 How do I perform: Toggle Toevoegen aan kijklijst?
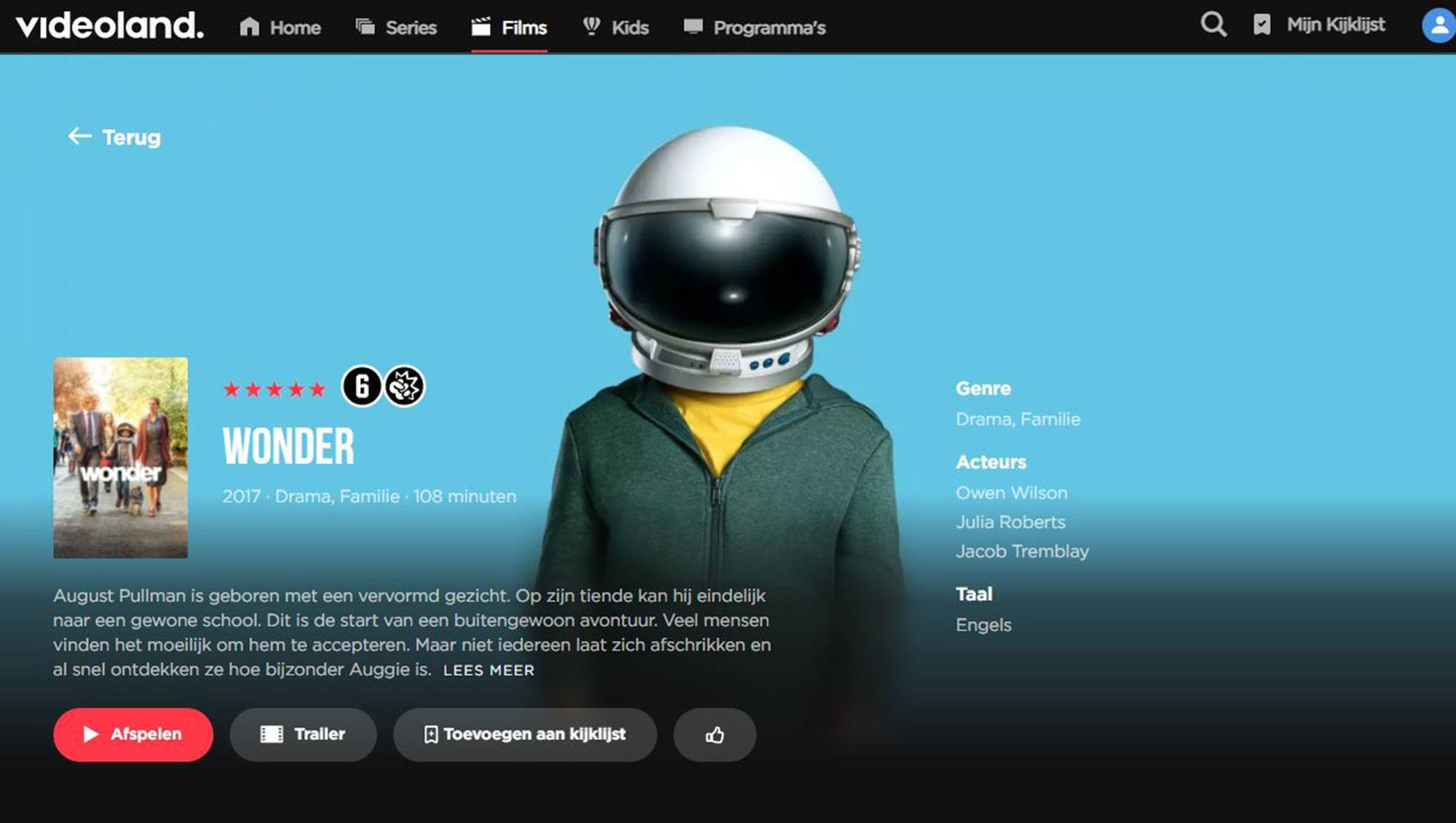tap(524, 735)
